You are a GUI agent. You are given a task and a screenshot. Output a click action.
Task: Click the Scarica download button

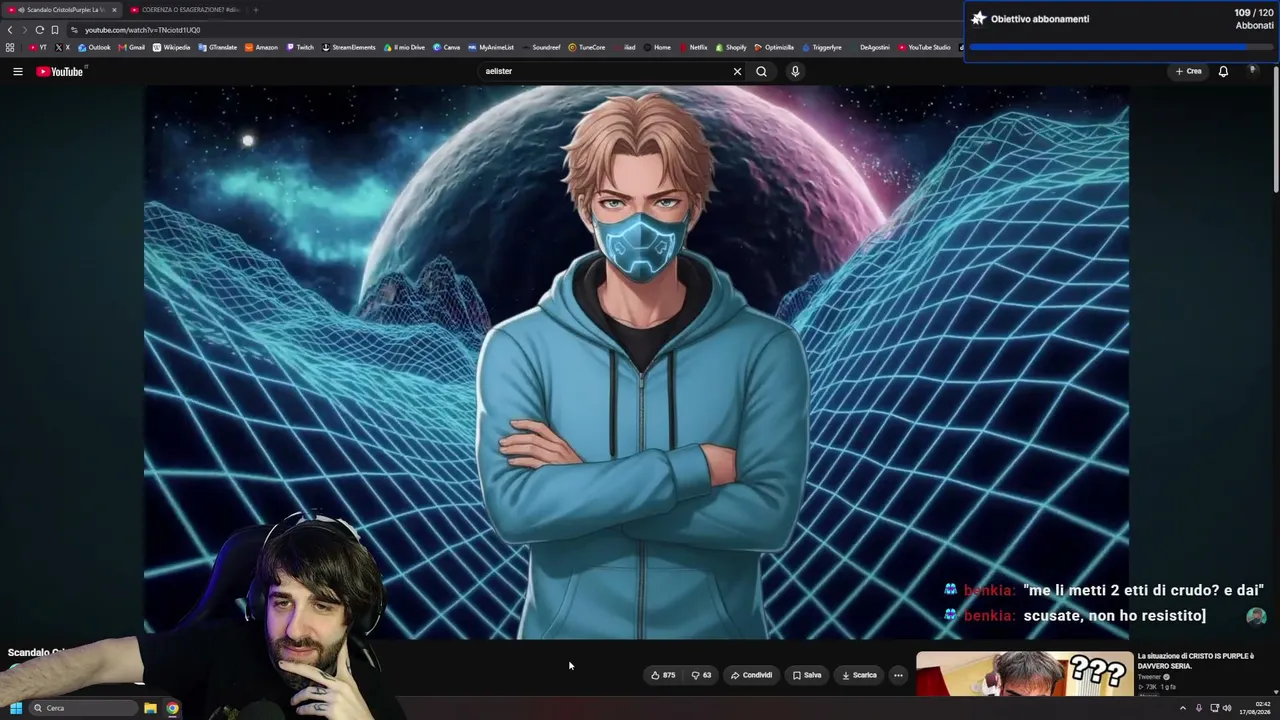click(859, 675)
